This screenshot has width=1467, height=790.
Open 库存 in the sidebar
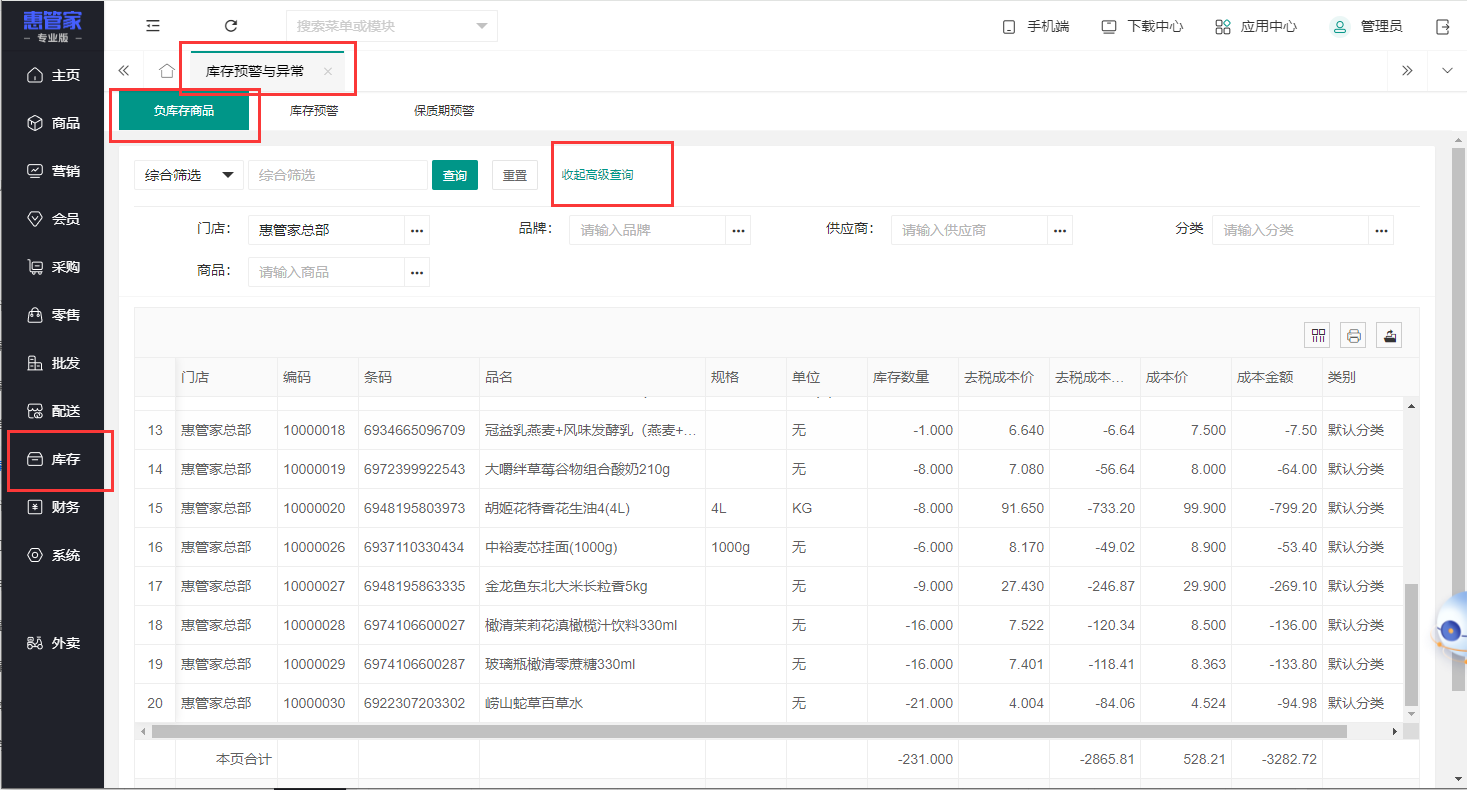(x=52, y=459)
